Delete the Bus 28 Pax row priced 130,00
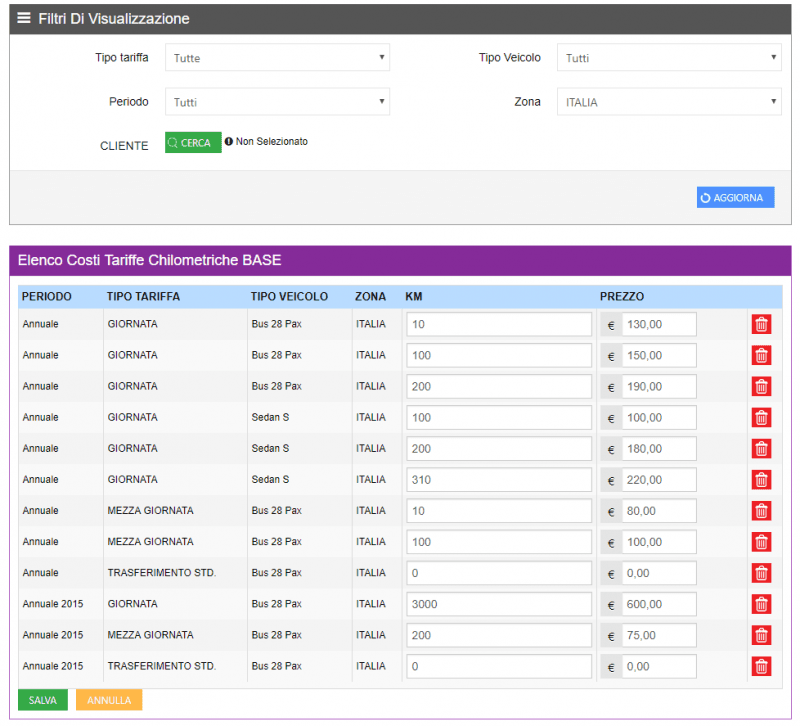Viewport: 800px width, 726px height. 761,324
